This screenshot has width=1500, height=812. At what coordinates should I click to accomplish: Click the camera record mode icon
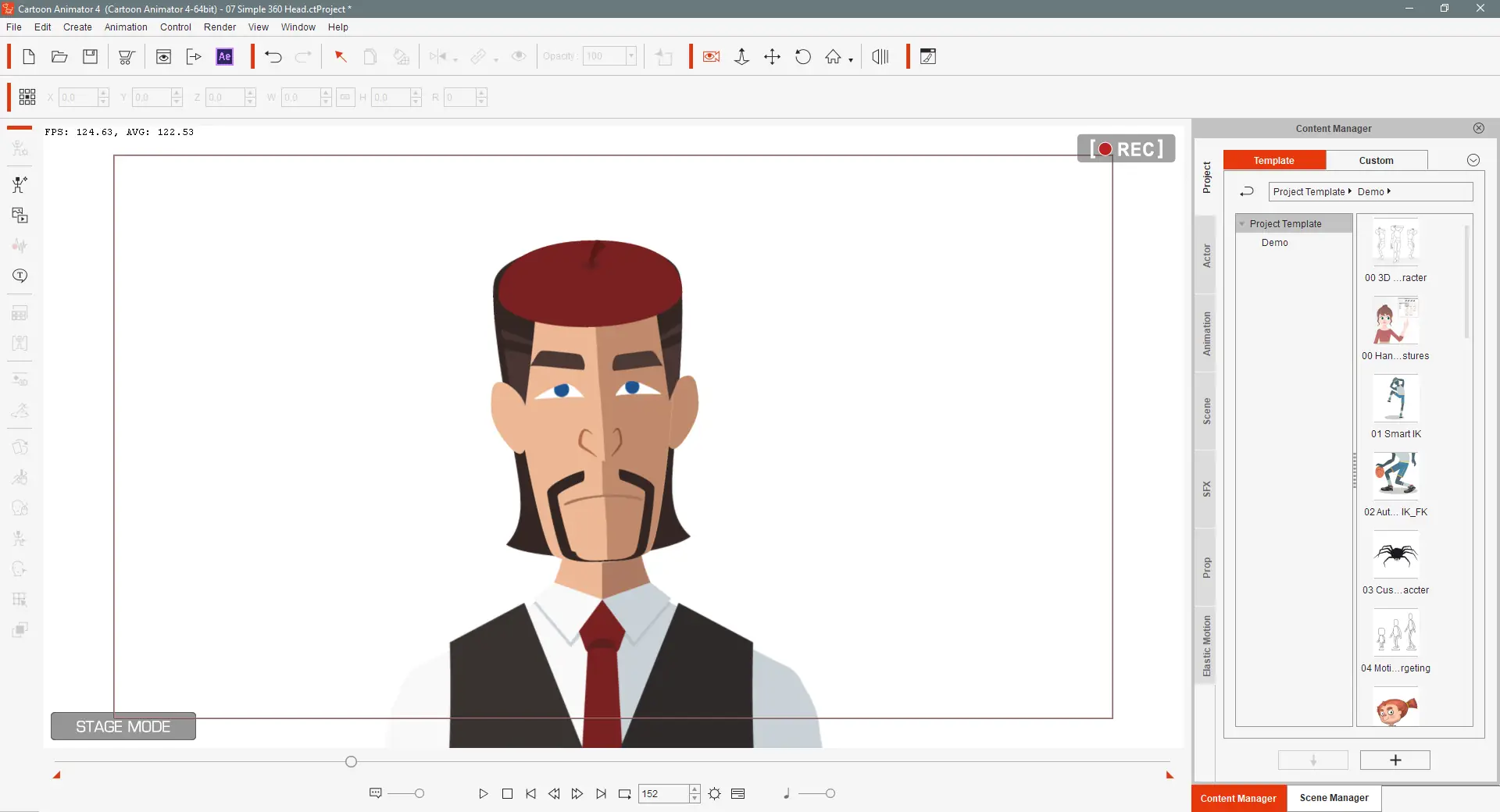point(711,57)
